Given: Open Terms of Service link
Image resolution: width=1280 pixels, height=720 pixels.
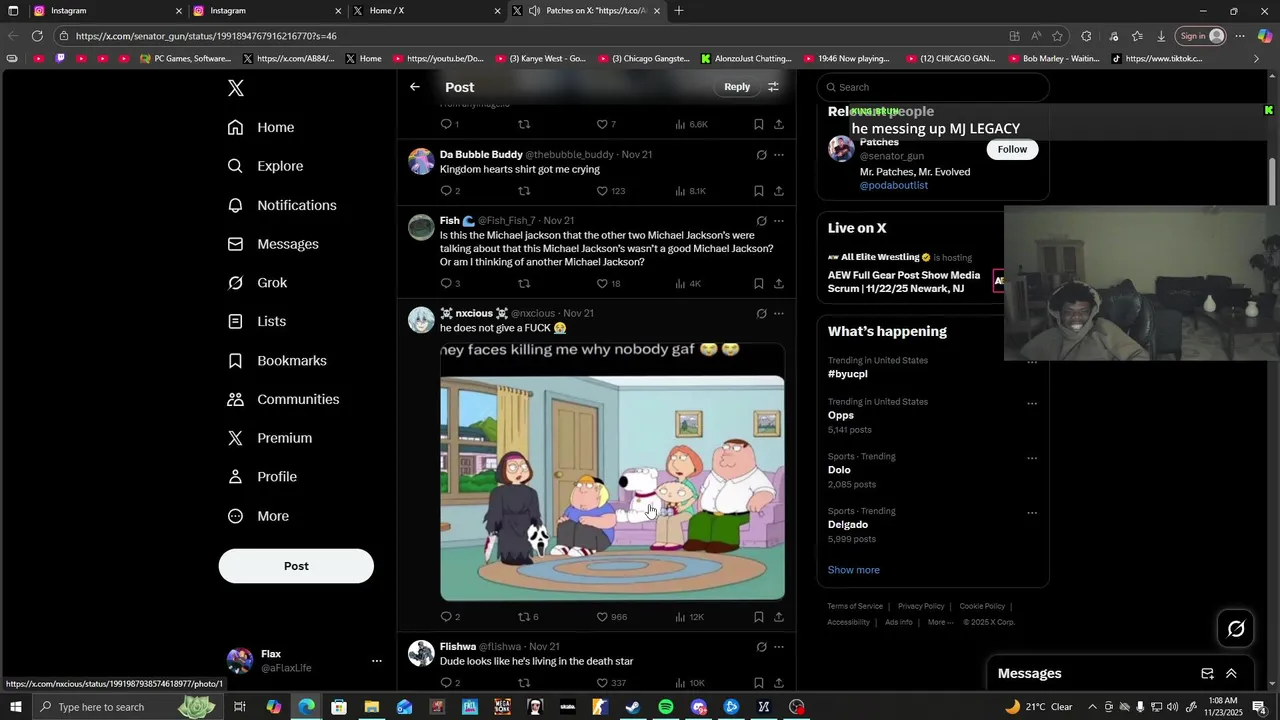Looking at the screenshot, I should tap(855, 606).
